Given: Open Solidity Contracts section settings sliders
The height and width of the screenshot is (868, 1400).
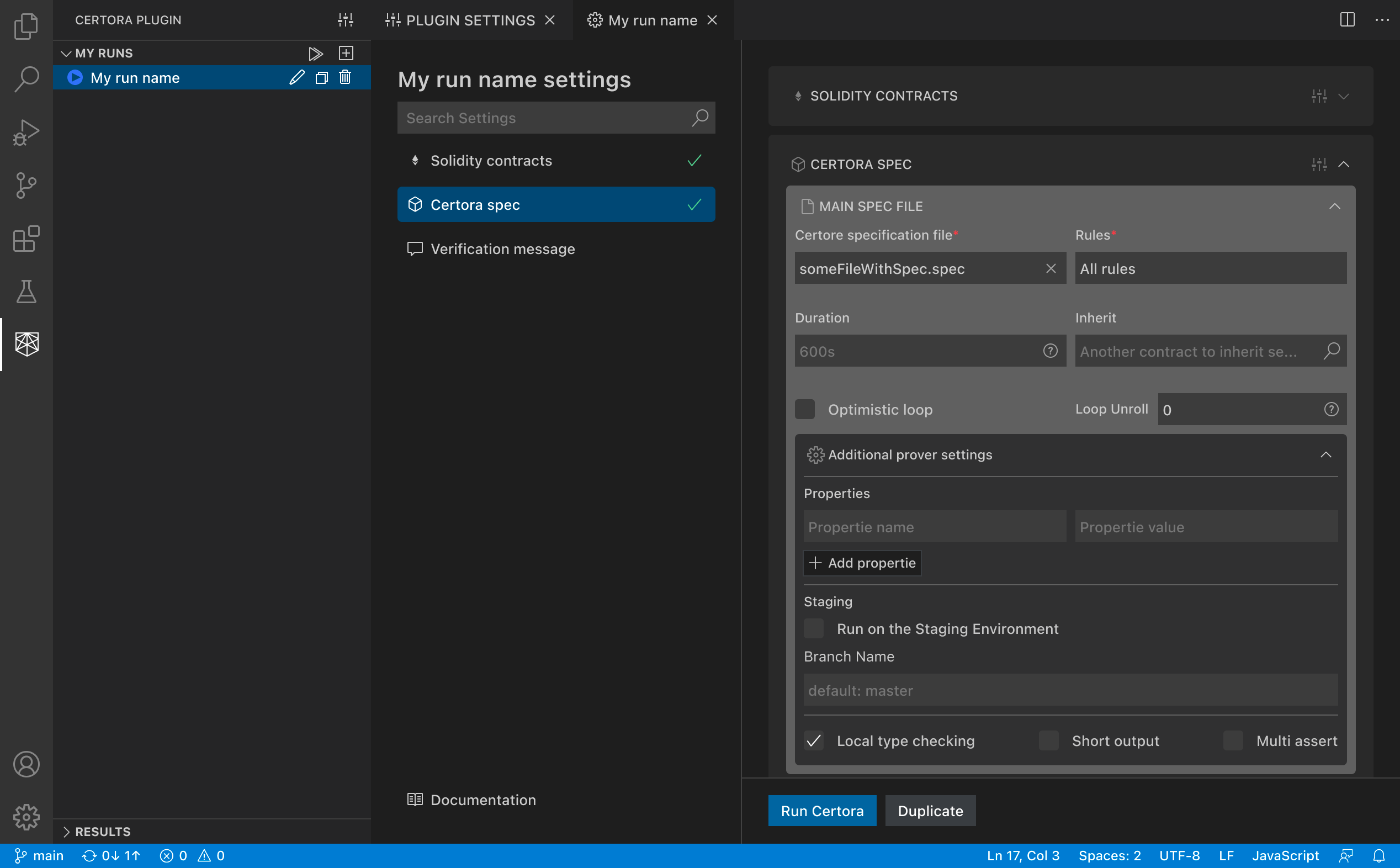Looking at the screenshot, I should [1319, 96].
